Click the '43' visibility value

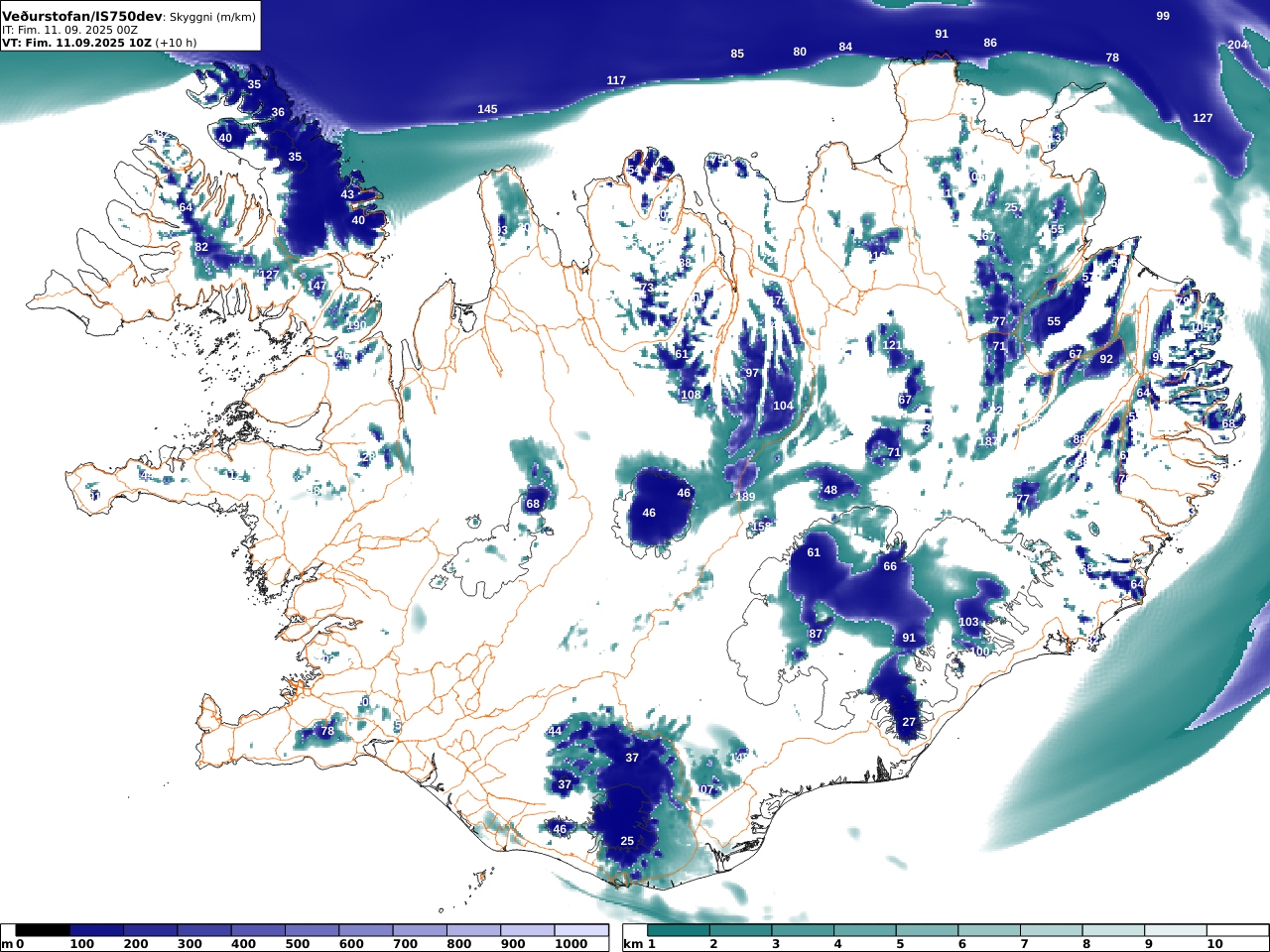(347, 194)
